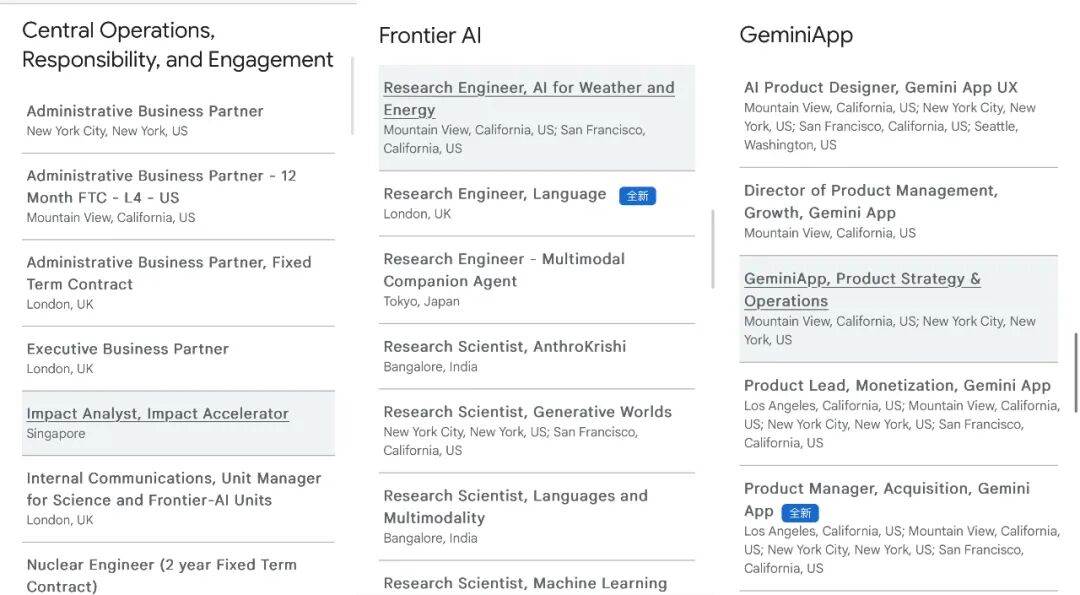The image size is (1080, 595).
Task: Open Administrative Business Partner 12 Month FTC
Action: coord(161,186)
